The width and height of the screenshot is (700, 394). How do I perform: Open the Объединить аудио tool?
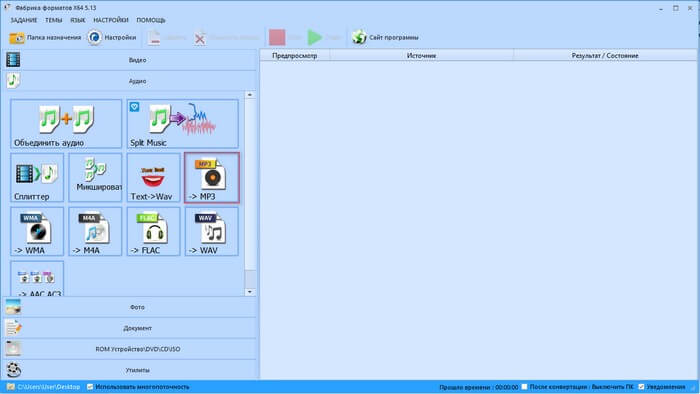pyautogui.click(x=66, y=124)
